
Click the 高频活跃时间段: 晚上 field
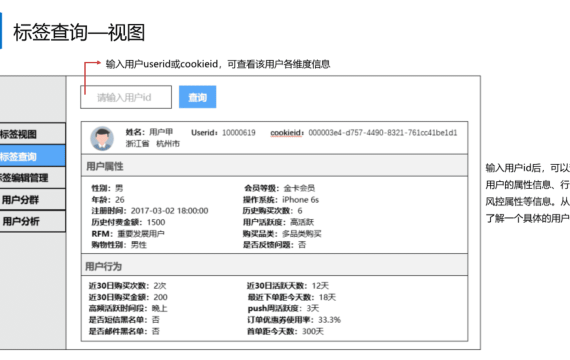[x=128, y=308]
